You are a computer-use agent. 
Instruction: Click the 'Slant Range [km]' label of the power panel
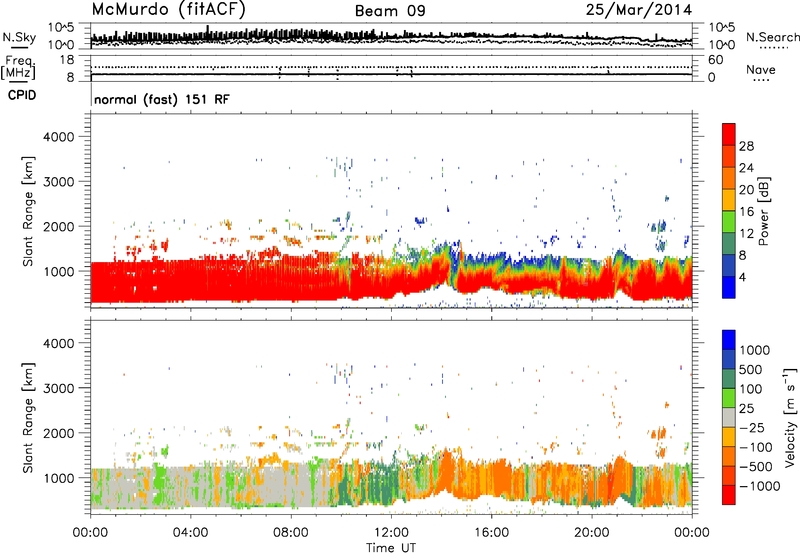(x=28, y=211)
